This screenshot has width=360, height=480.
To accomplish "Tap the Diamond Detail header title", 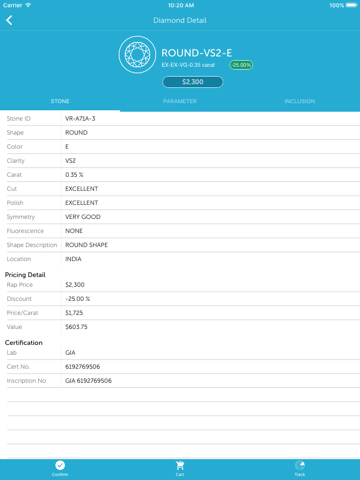I will [x=180, y=20].
